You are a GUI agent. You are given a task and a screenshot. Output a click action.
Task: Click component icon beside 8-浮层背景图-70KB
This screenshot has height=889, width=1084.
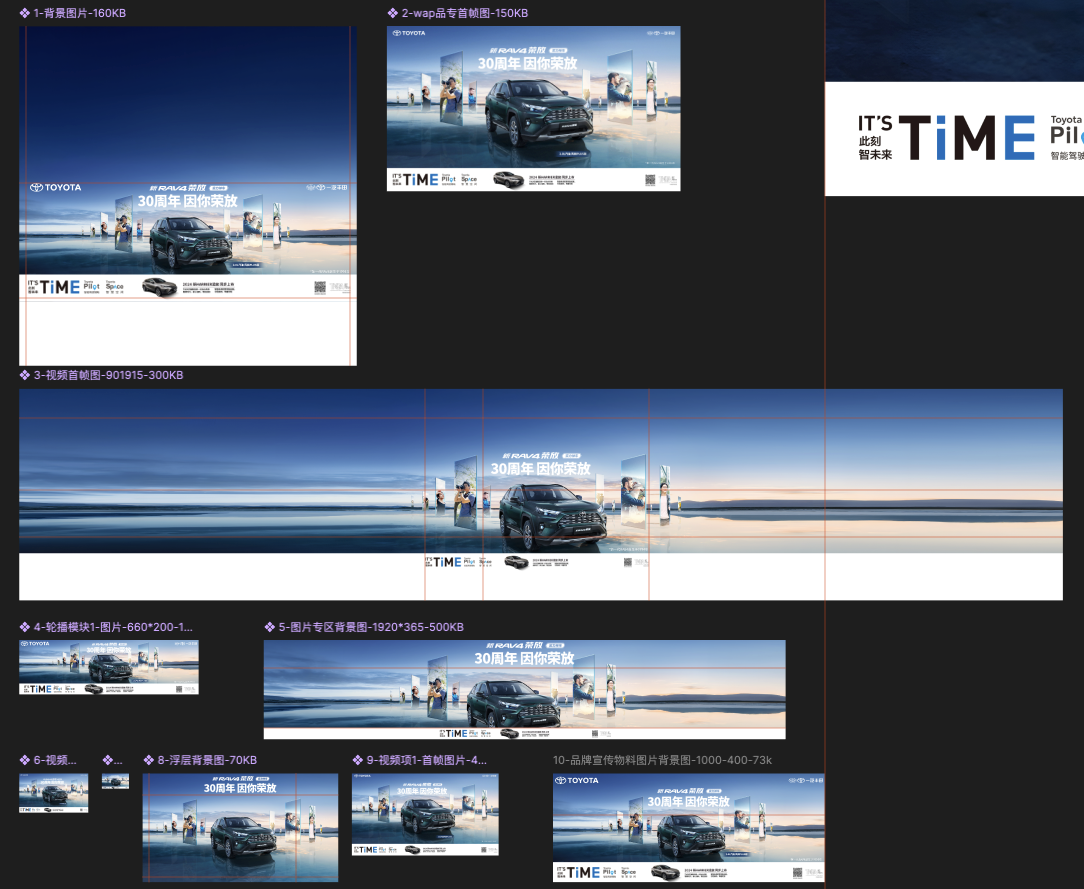(149, 760)
